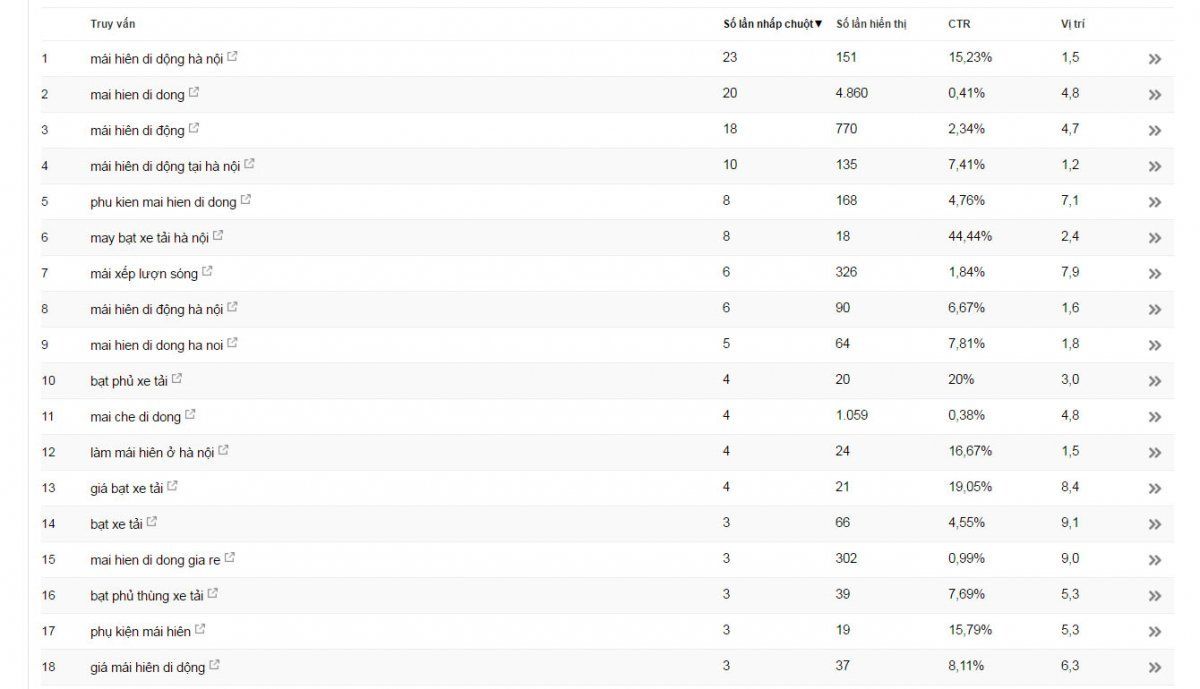
Task: Sort table by 'Vị trí' column header
Action: pyautogui.click(x=1073, y=24)
